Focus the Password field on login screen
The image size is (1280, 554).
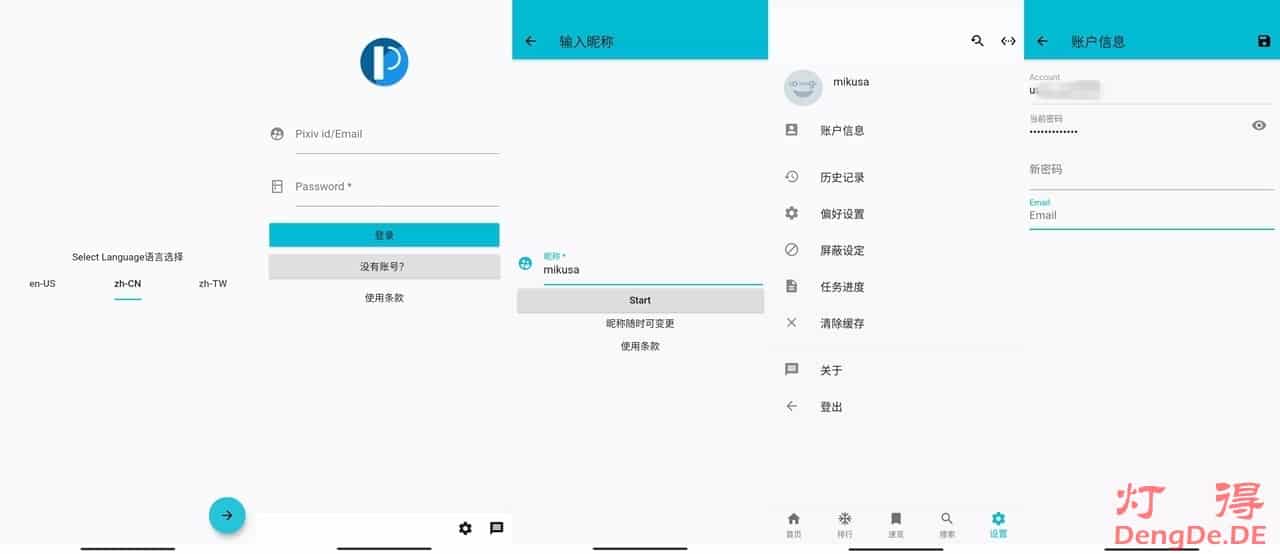[x=396, y=187]
